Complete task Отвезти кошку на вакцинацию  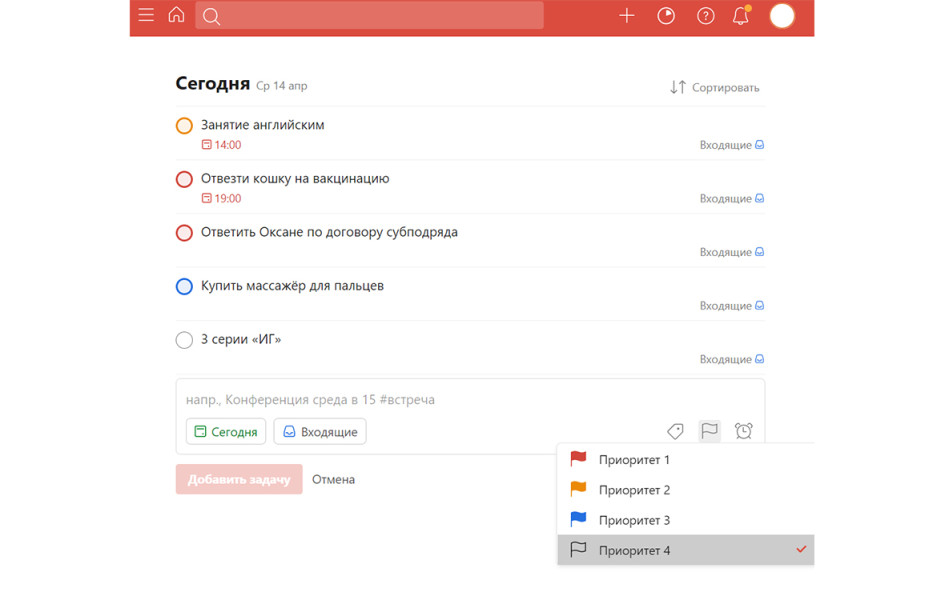coord(184,179)
